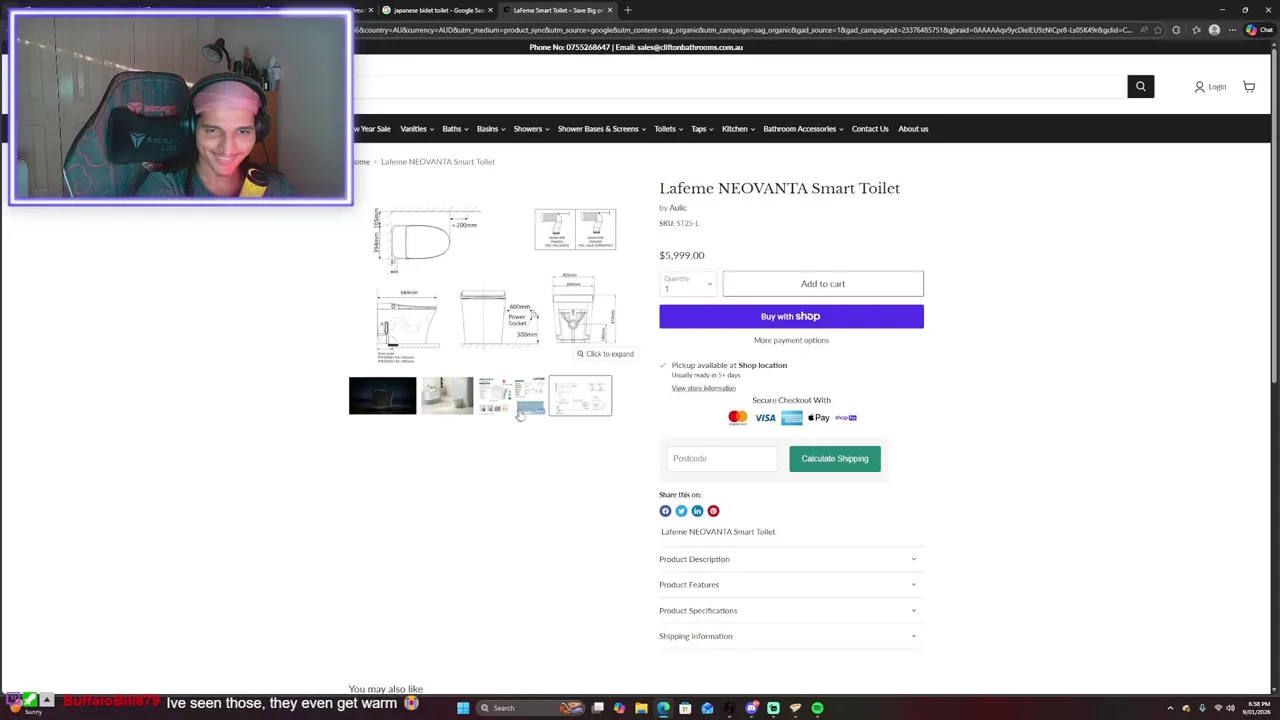Image resolution: width=1280 pixels, height=720 pixels.
Task: Open the Kitchen menu
Action: (738, 129)
